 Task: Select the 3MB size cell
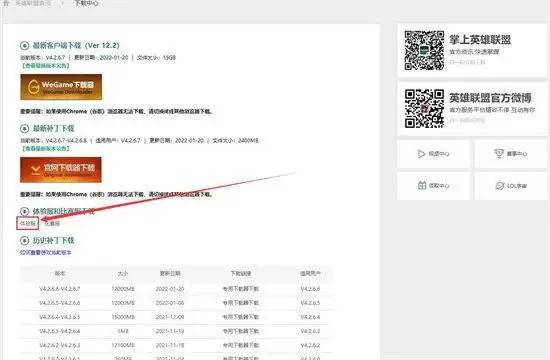point(123,331)
